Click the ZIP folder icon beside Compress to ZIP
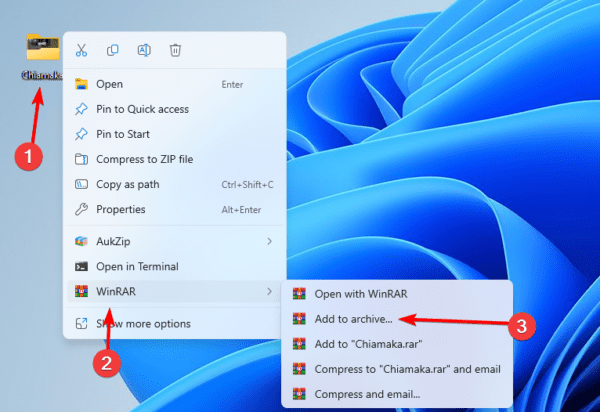This screenshot has width=600, height=412. coord(81,159)
